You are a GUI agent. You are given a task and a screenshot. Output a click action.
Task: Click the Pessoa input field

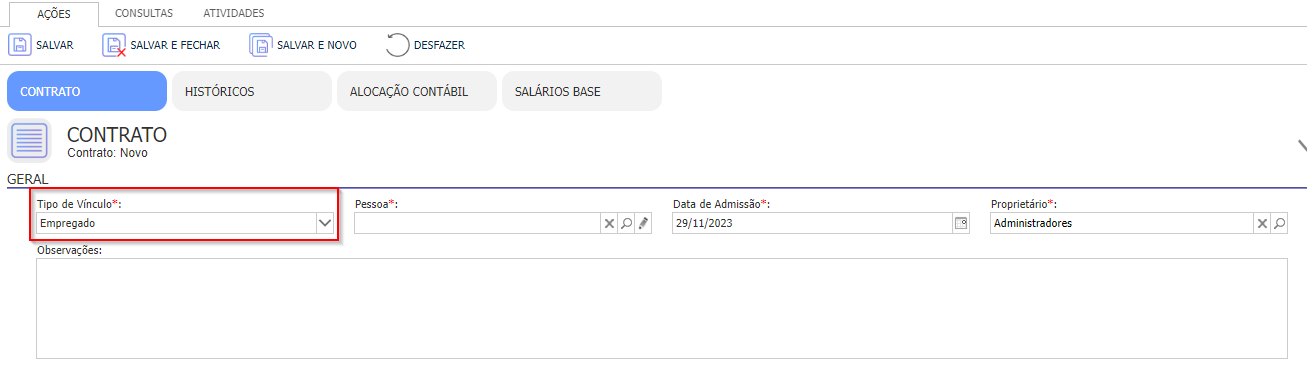(477, 224)
